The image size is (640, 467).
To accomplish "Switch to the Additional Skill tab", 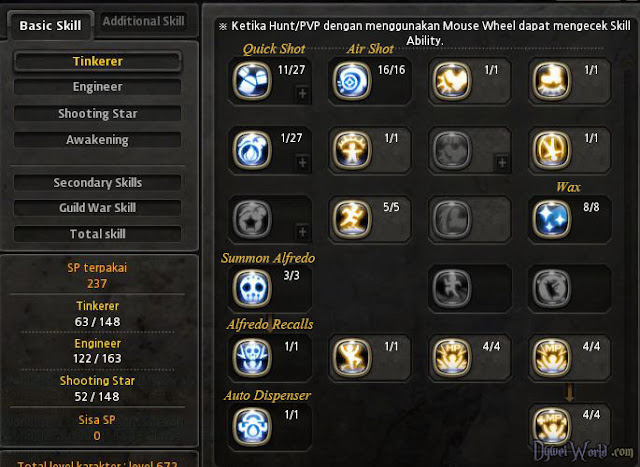I will (144, 21).
